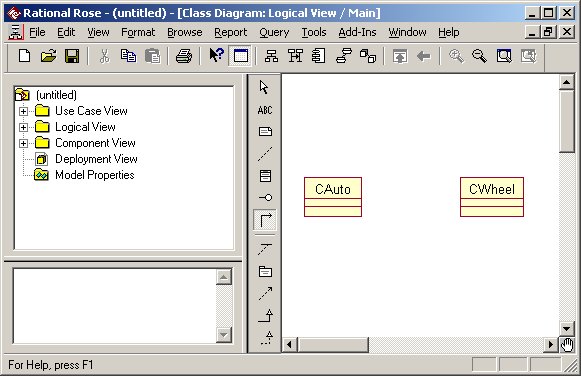Browse interaction diagram toolbar icon

[x=295, y=56]
